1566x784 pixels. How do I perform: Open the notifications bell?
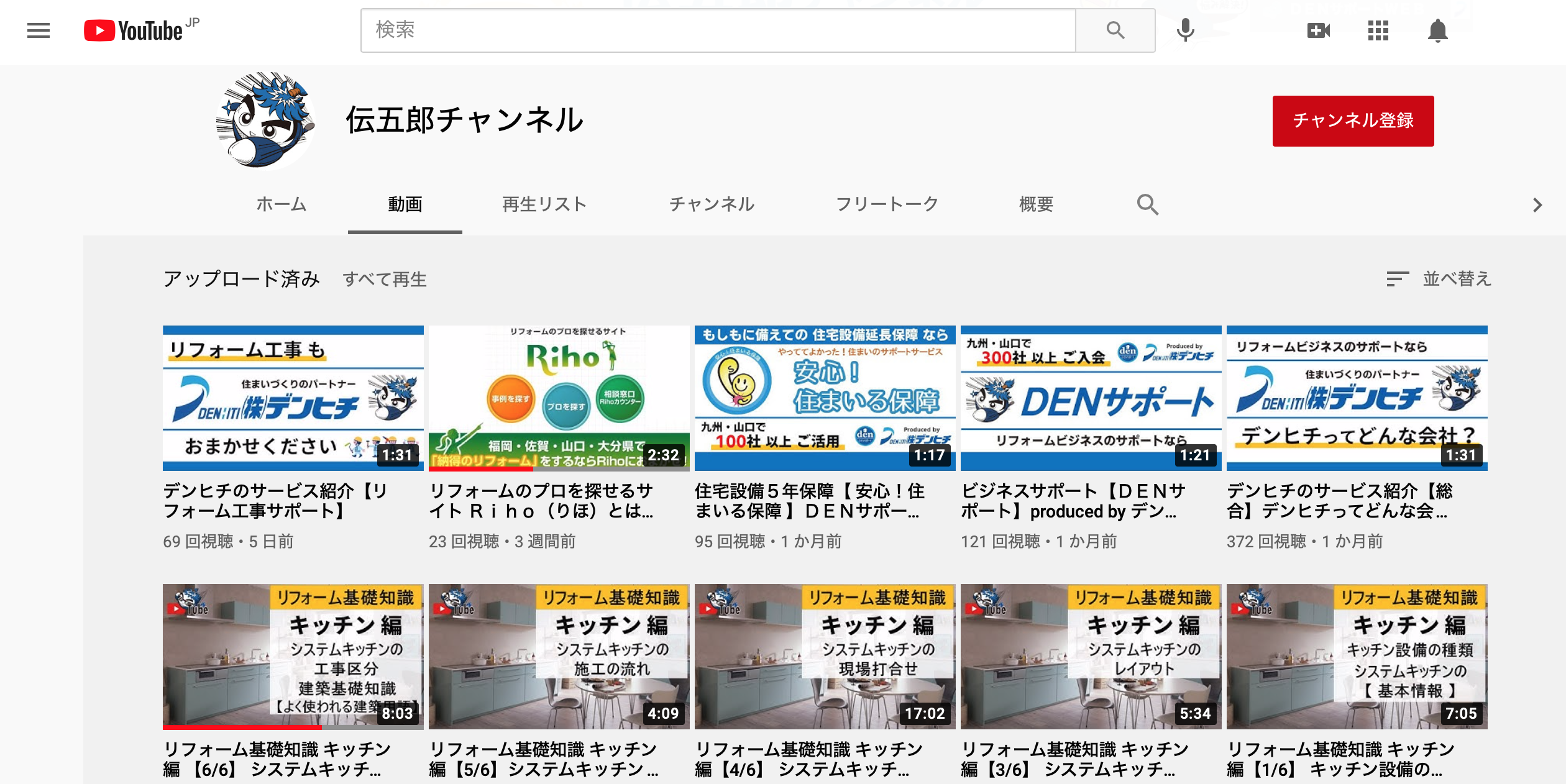pos(1437,30)
